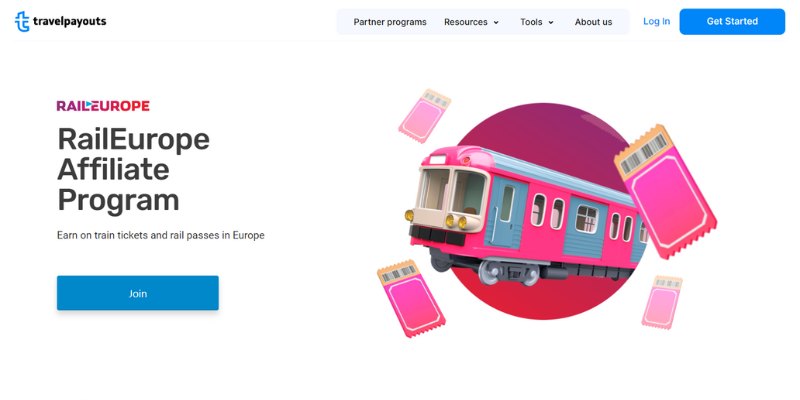Expand the Resources dropdown chevron

[x=496, y=22]
